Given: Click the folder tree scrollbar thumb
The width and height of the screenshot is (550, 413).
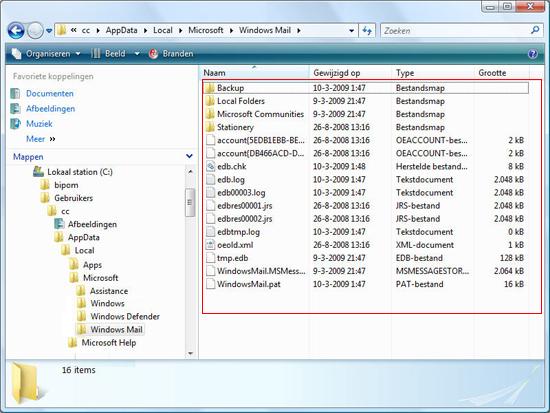Looking at the screenshot, I should tap(190, 202).
